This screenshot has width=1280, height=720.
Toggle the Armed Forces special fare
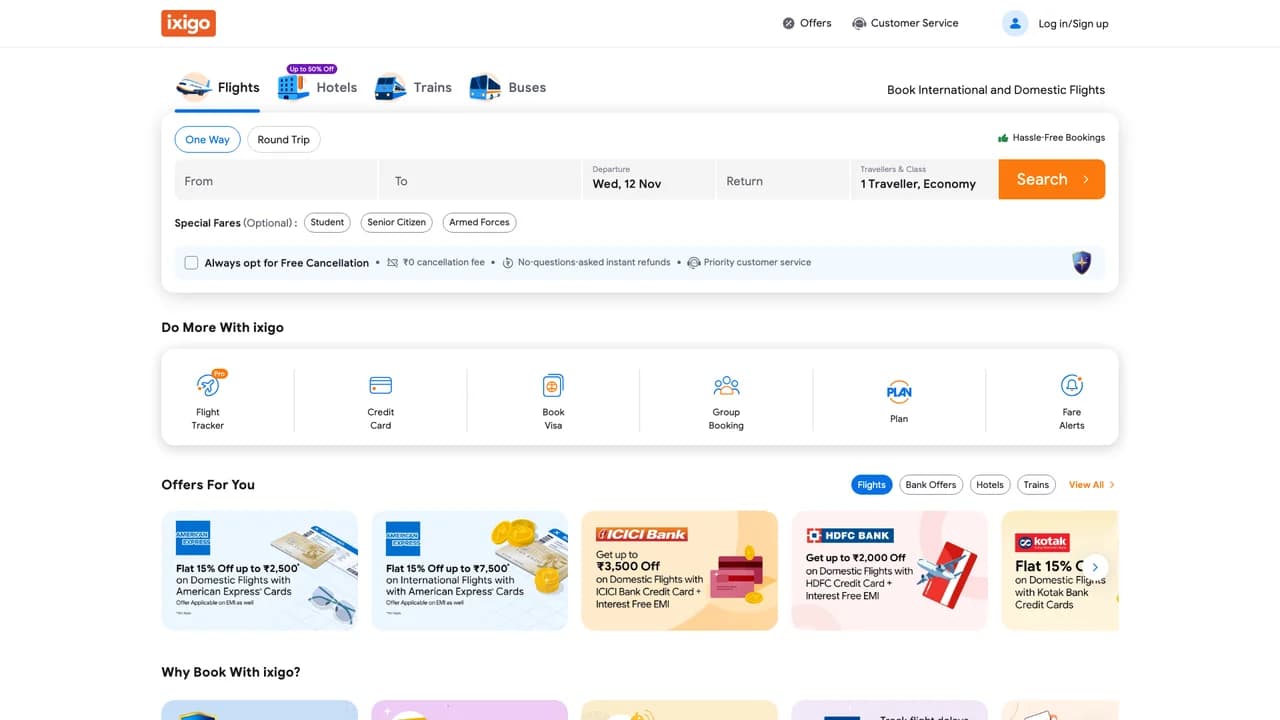point(479,222)
